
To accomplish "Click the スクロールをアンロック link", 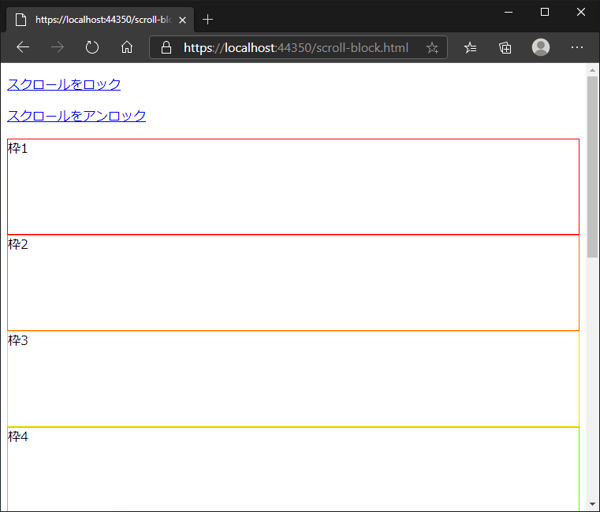I will 77,116.
